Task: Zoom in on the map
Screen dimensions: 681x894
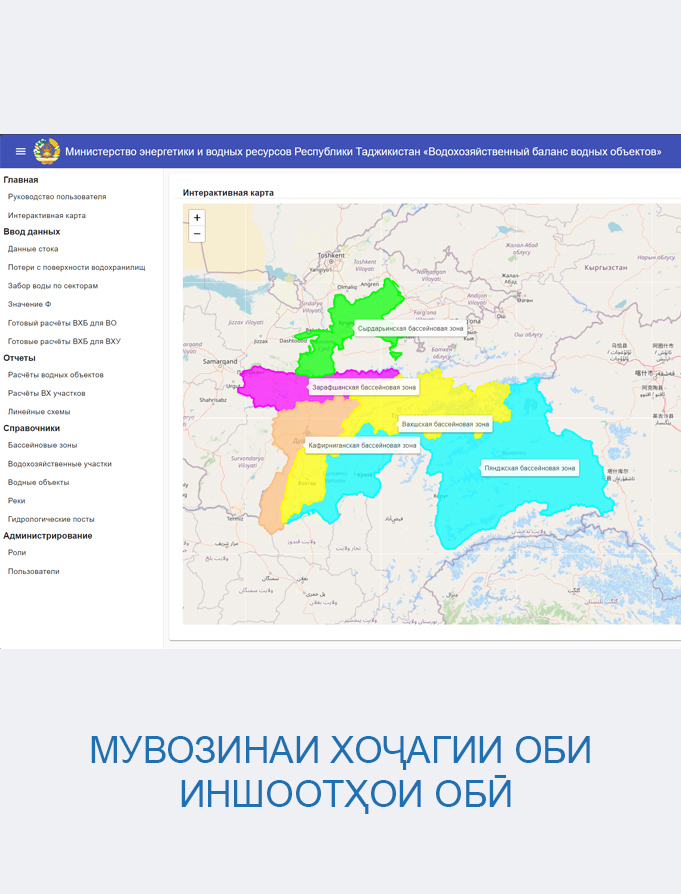Action: [197, 217]
